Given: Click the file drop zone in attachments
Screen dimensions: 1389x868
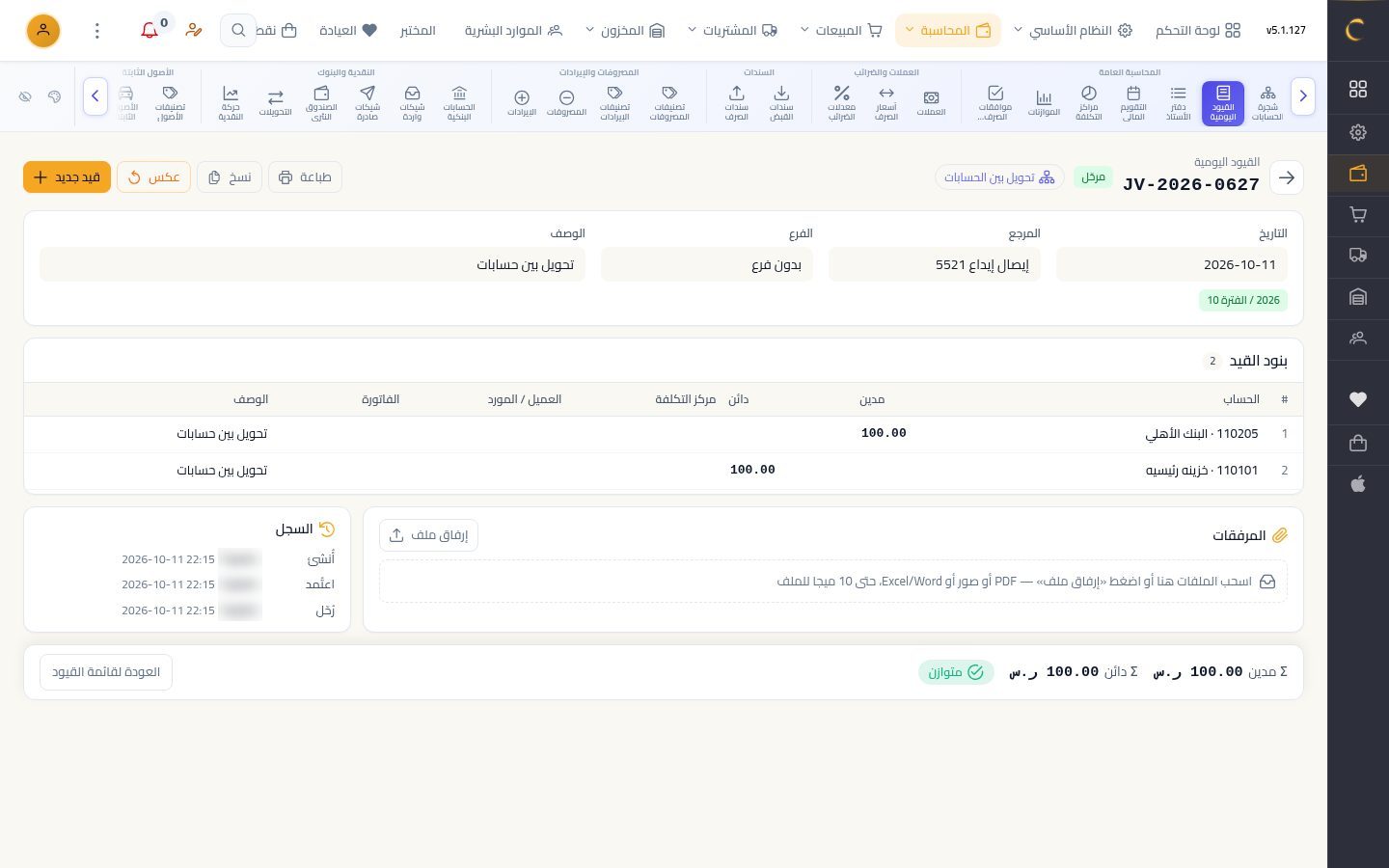Looking at the screenshot, I should [833, 582].
